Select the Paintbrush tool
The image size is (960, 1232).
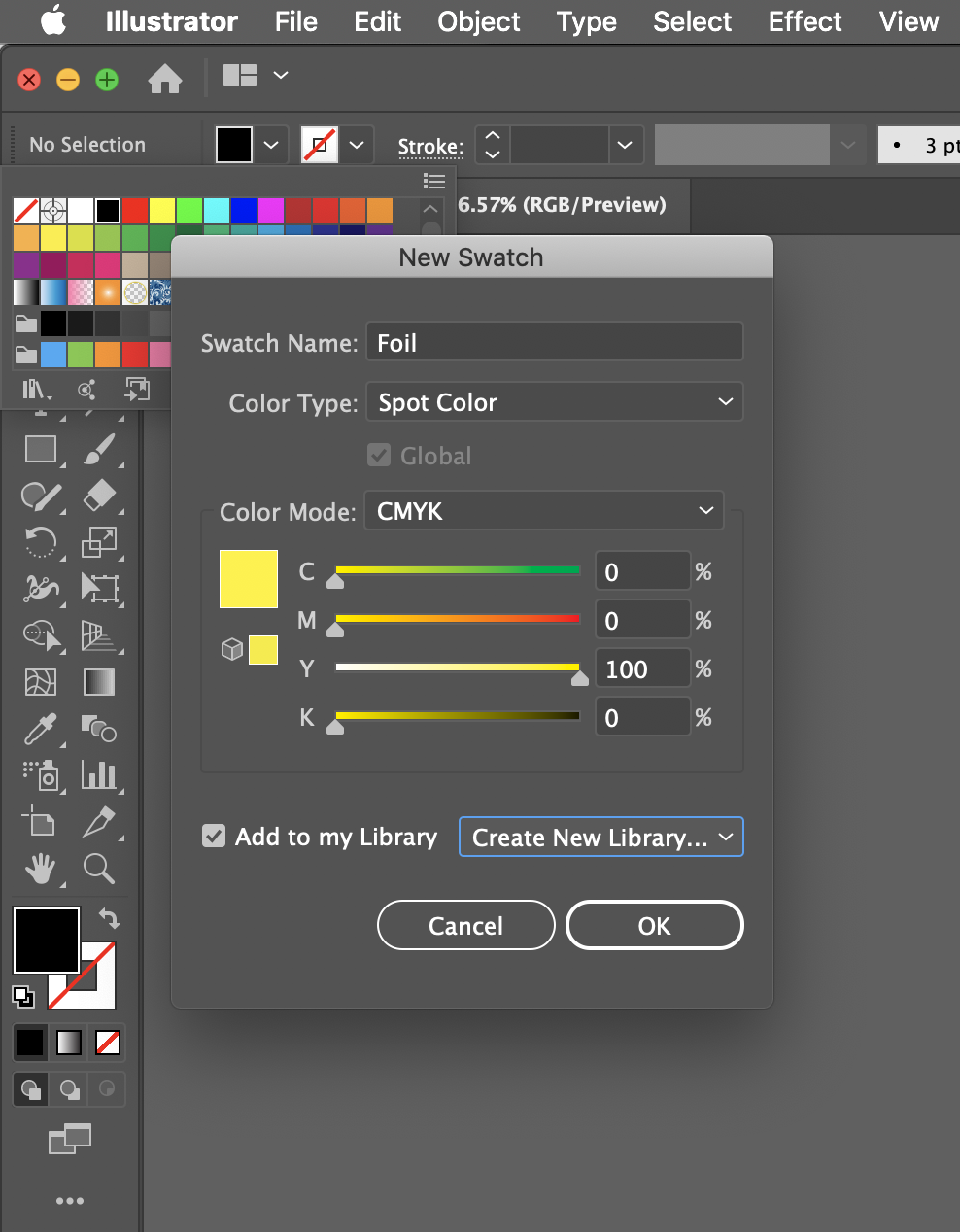[x=98, y=449]
